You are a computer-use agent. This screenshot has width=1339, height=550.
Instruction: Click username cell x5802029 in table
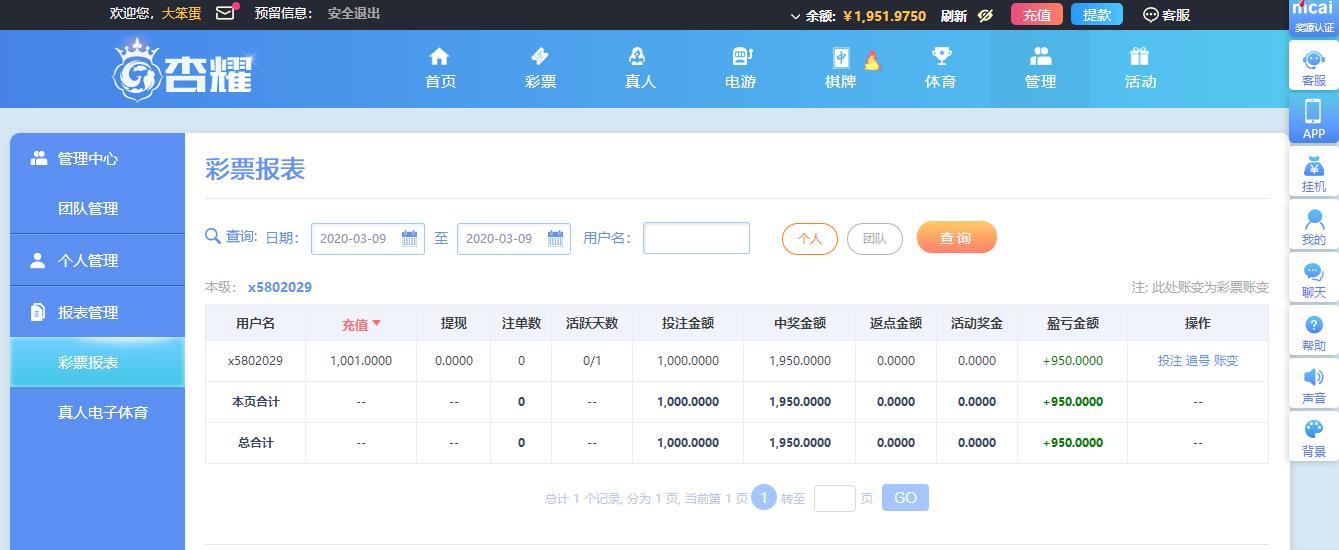pos(255,361)
